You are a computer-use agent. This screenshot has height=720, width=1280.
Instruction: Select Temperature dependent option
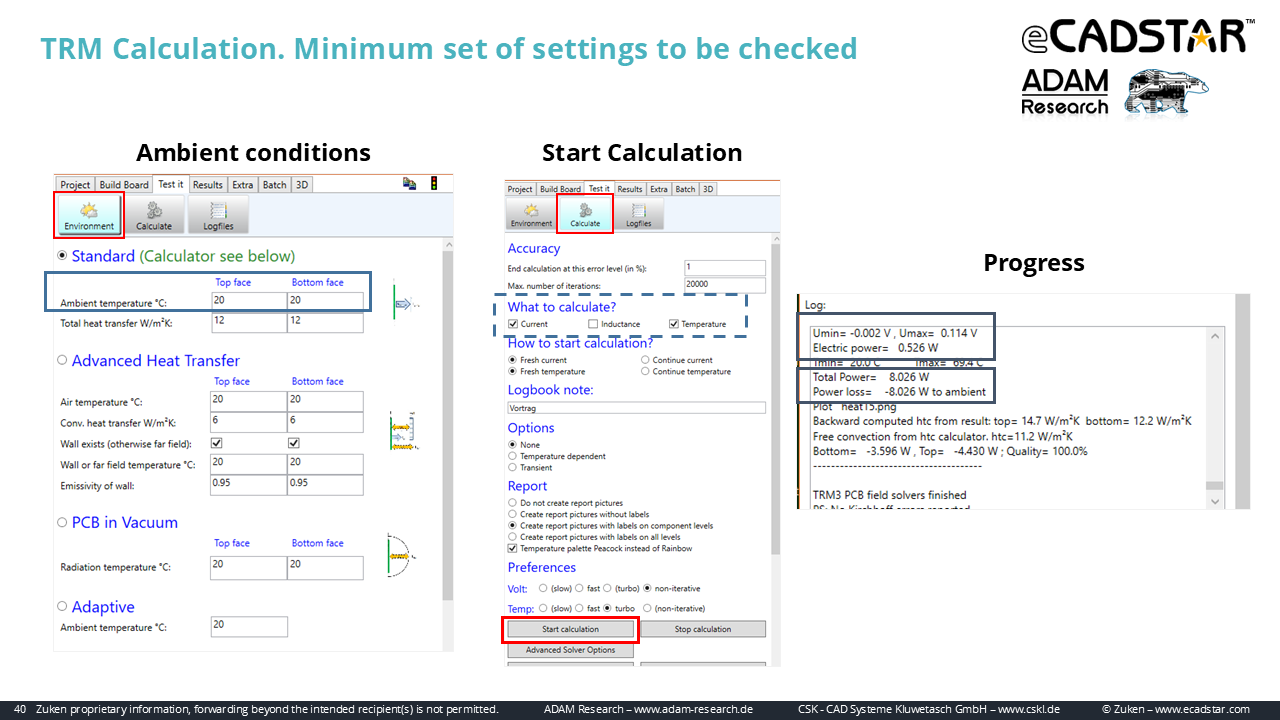[x=513, y=456]
